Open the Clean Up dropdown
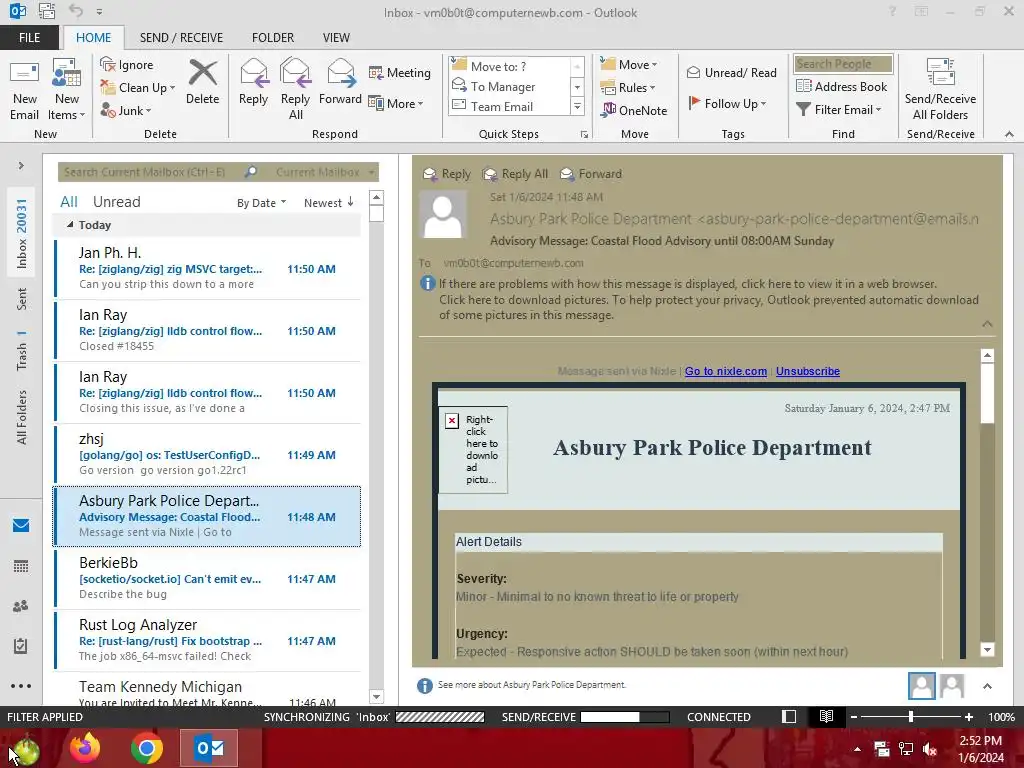Image resolution: width=1024 pixels, height=768 pixels. tap(138, 88)
